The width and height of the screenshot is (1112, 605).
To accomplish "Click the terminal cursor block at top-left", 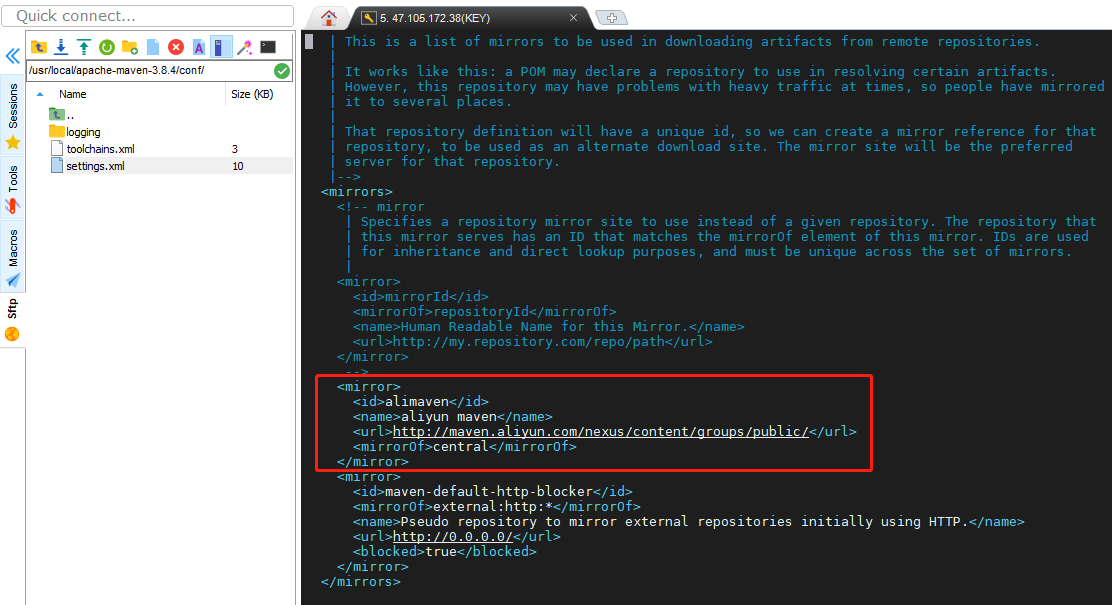I will click(309, 42).
